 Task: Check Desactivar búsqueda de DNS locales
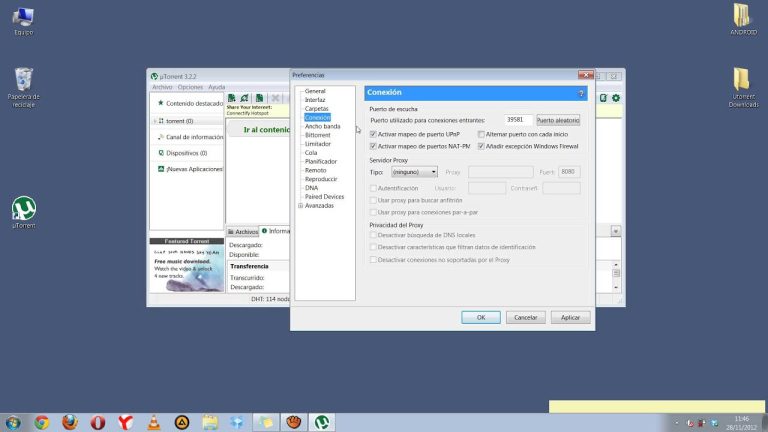click(373, 235)
